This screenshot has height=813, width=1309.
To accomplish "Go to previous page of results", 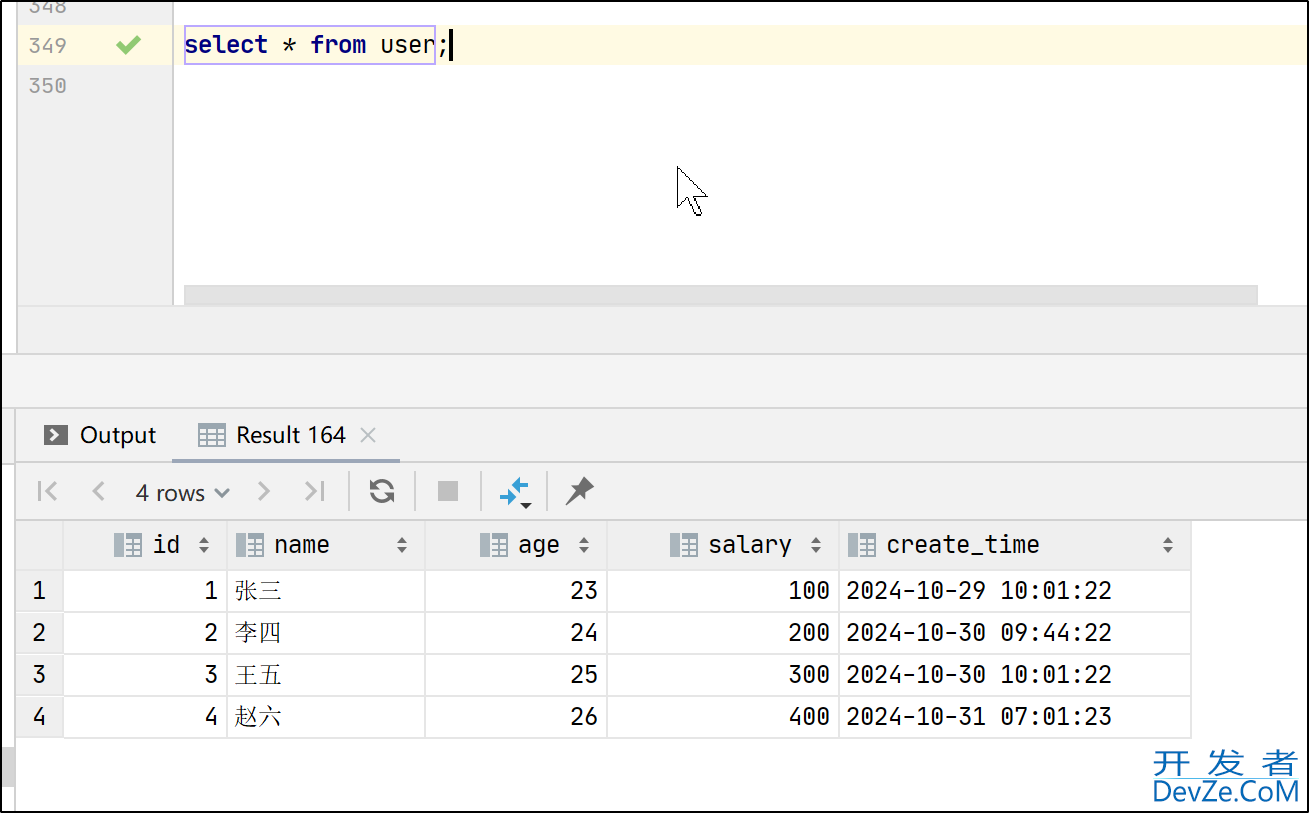I will tap(98, 491).
